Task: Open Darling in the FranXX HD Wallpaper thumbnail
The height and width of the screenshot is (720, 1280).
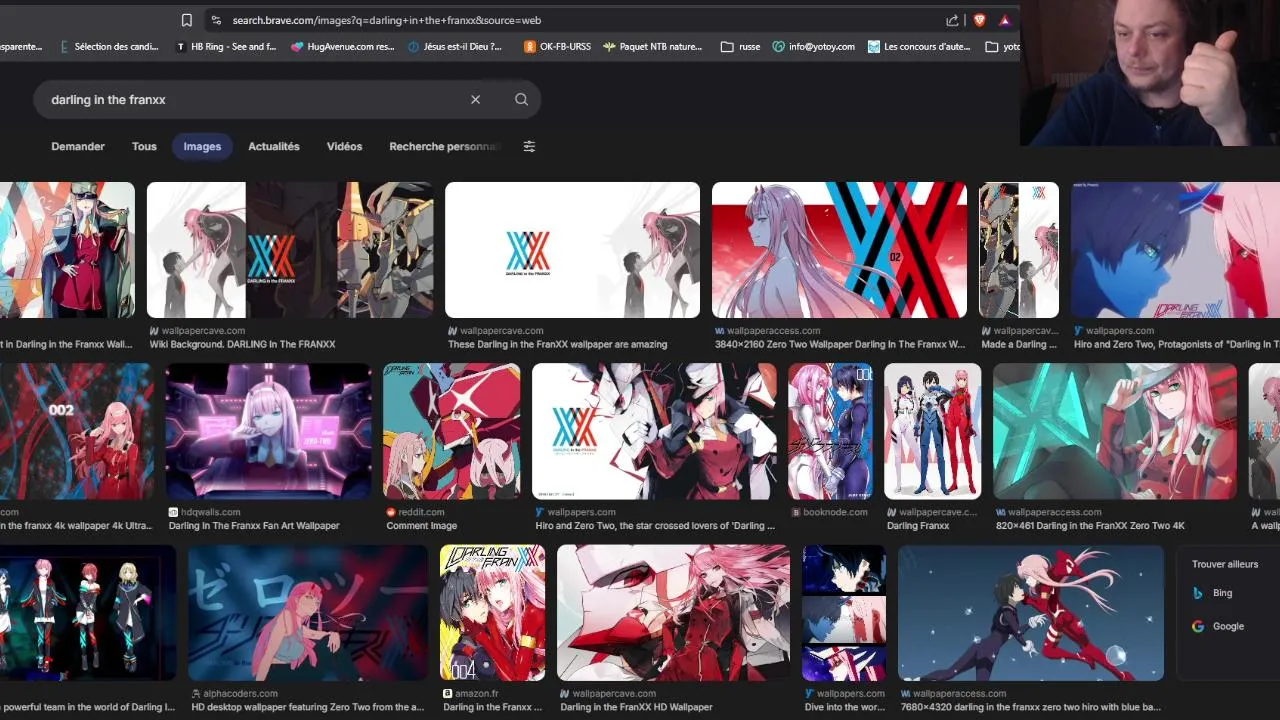Action: (x=673, y=613)
